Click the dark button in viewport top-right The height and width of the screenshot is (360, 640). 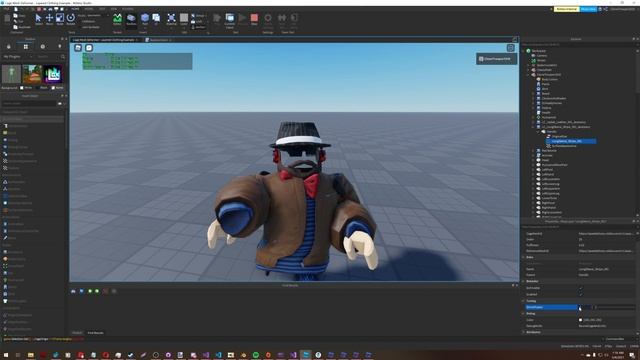(496, 59)
